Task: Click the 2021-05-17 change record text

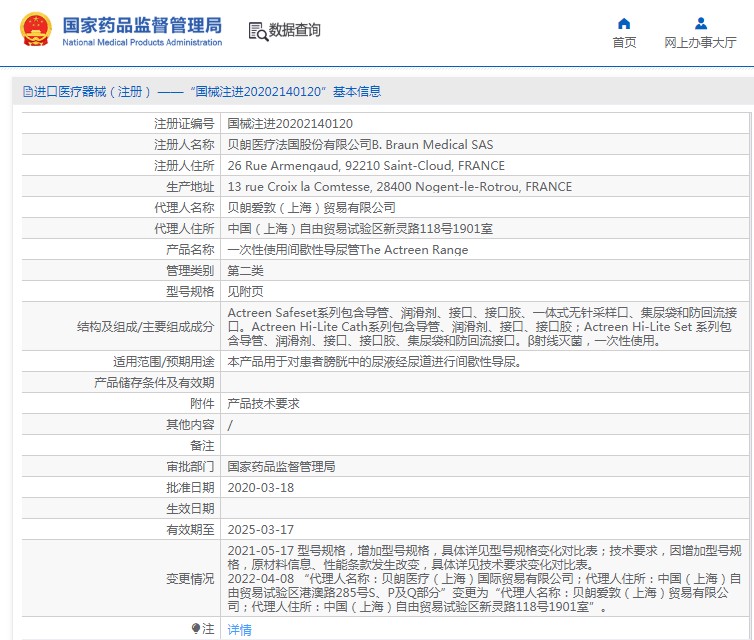Action: click(x=485, y=557)
